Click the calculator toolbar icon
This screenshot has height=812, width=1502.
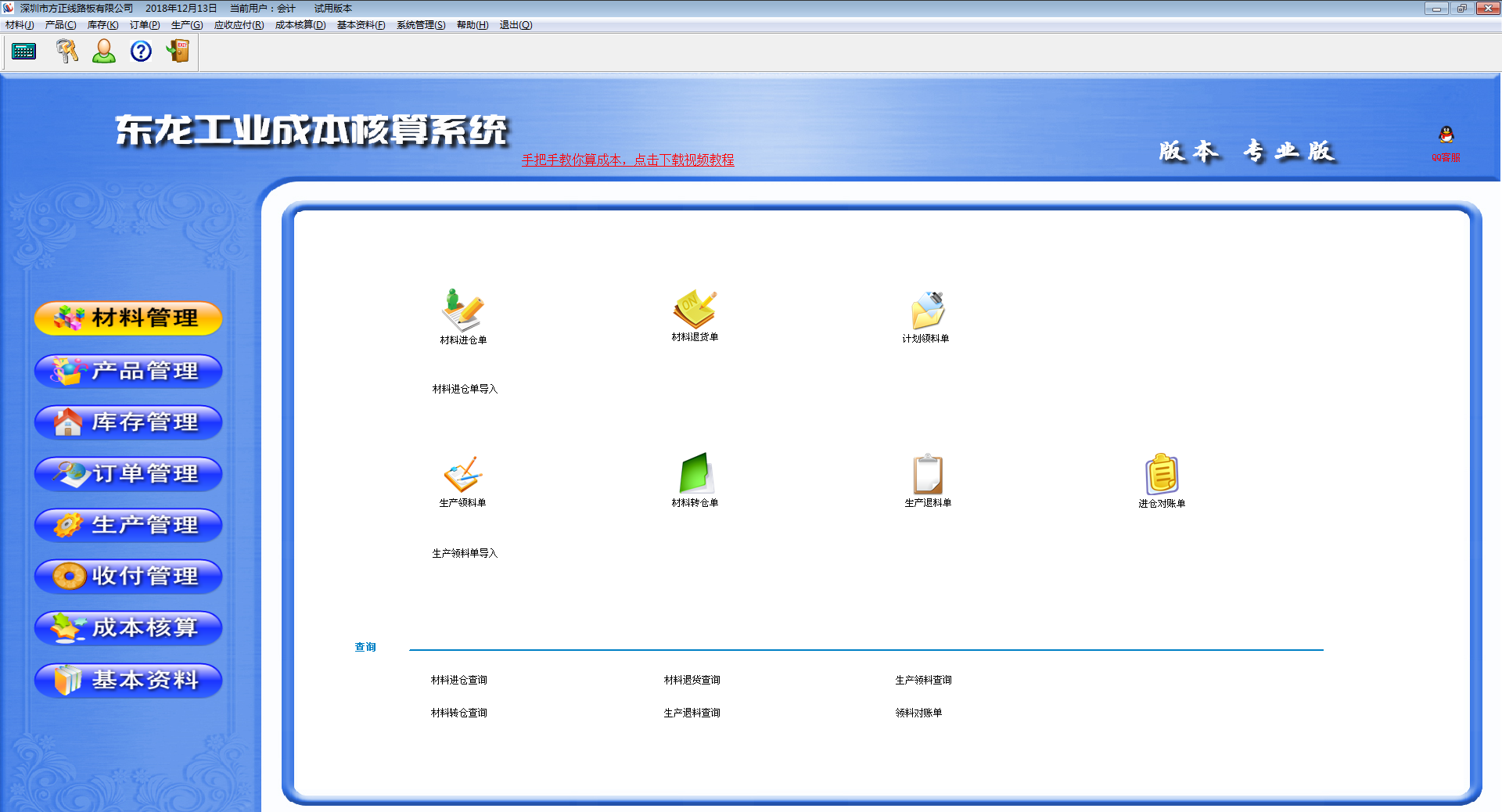[x=24, y=52]
